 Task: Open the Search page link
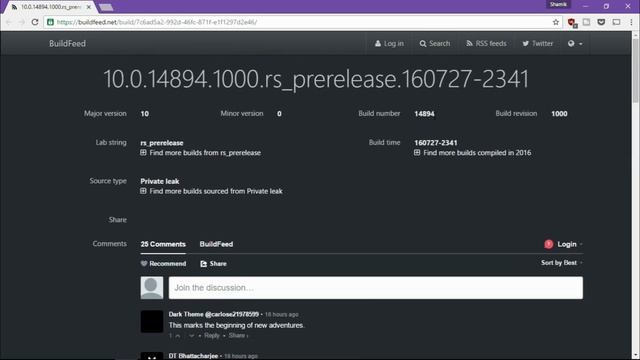(435, 44)
